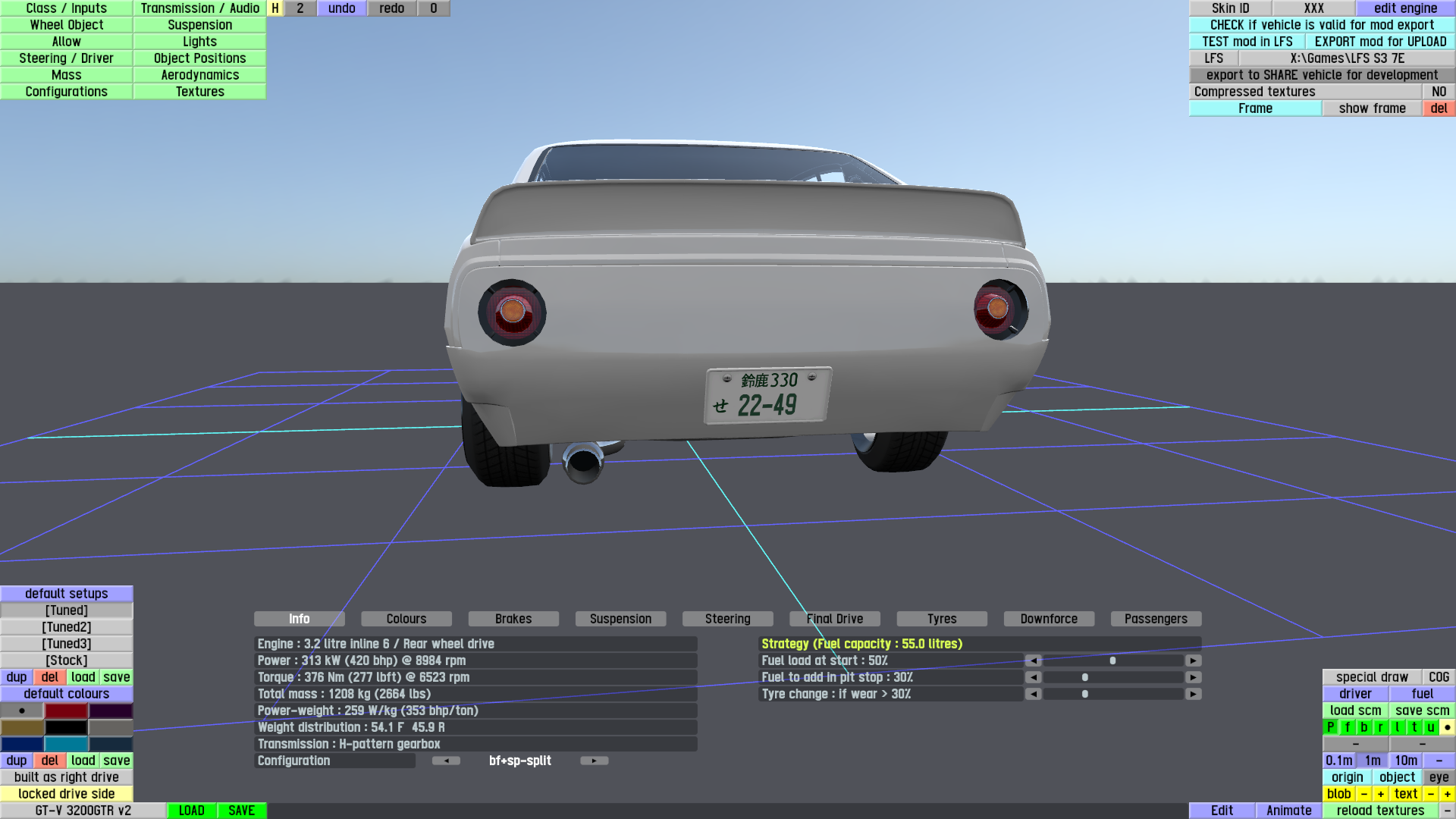Select the dark red default colour swatch

(66, 711)
